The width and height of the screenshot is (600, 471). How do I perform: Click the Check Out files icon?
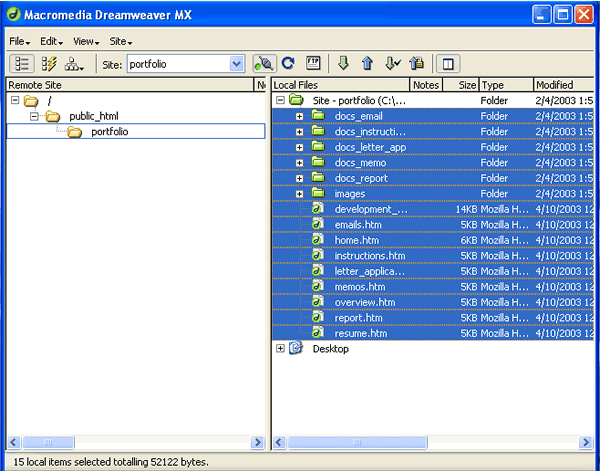(392, 63)
